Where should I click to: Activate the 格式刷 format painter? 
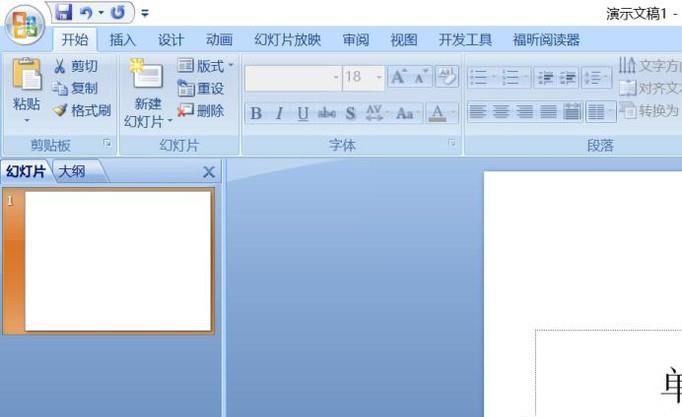click(x=82, y=110)
